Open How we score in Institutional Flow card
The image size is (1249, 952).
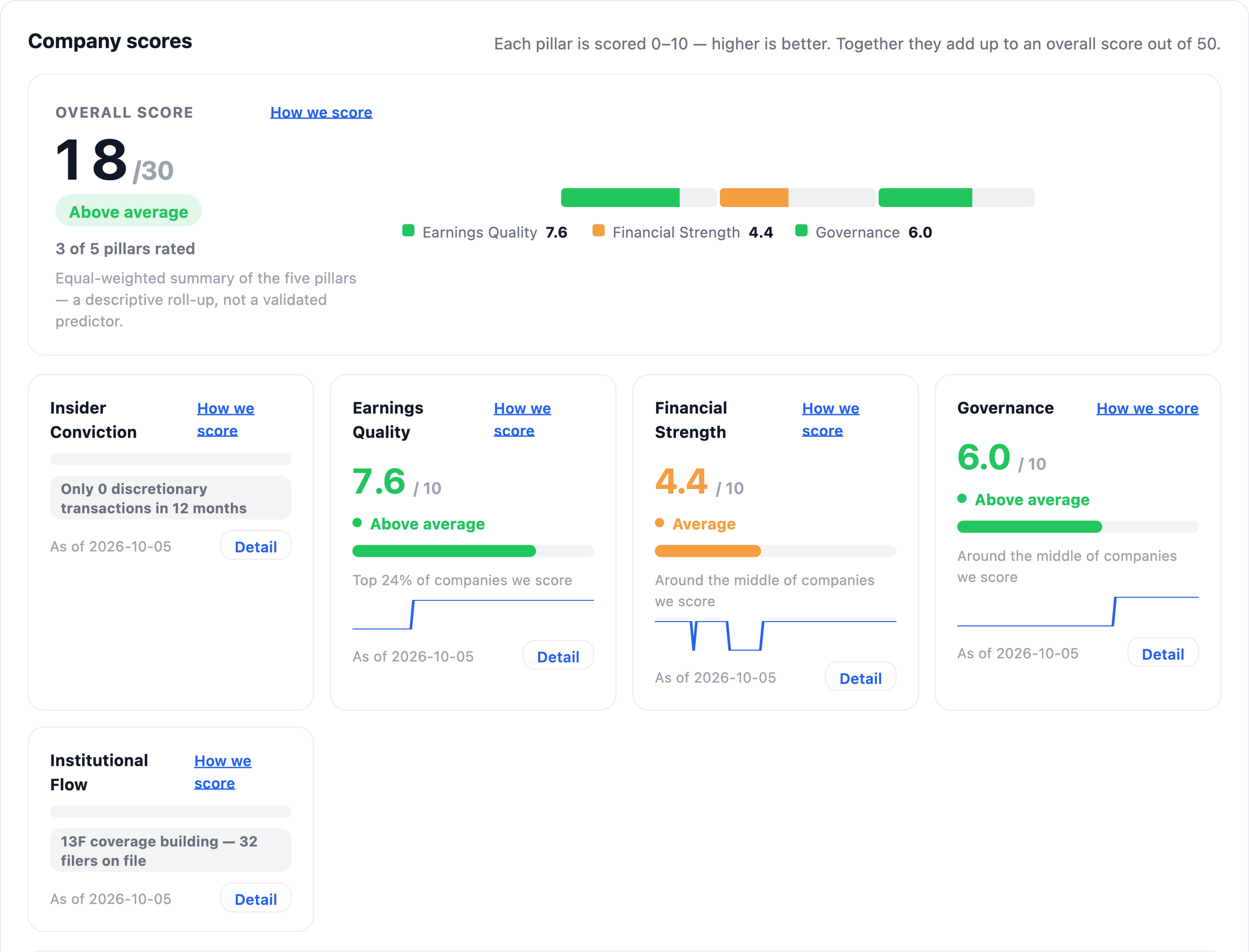[x=223, y=772]
